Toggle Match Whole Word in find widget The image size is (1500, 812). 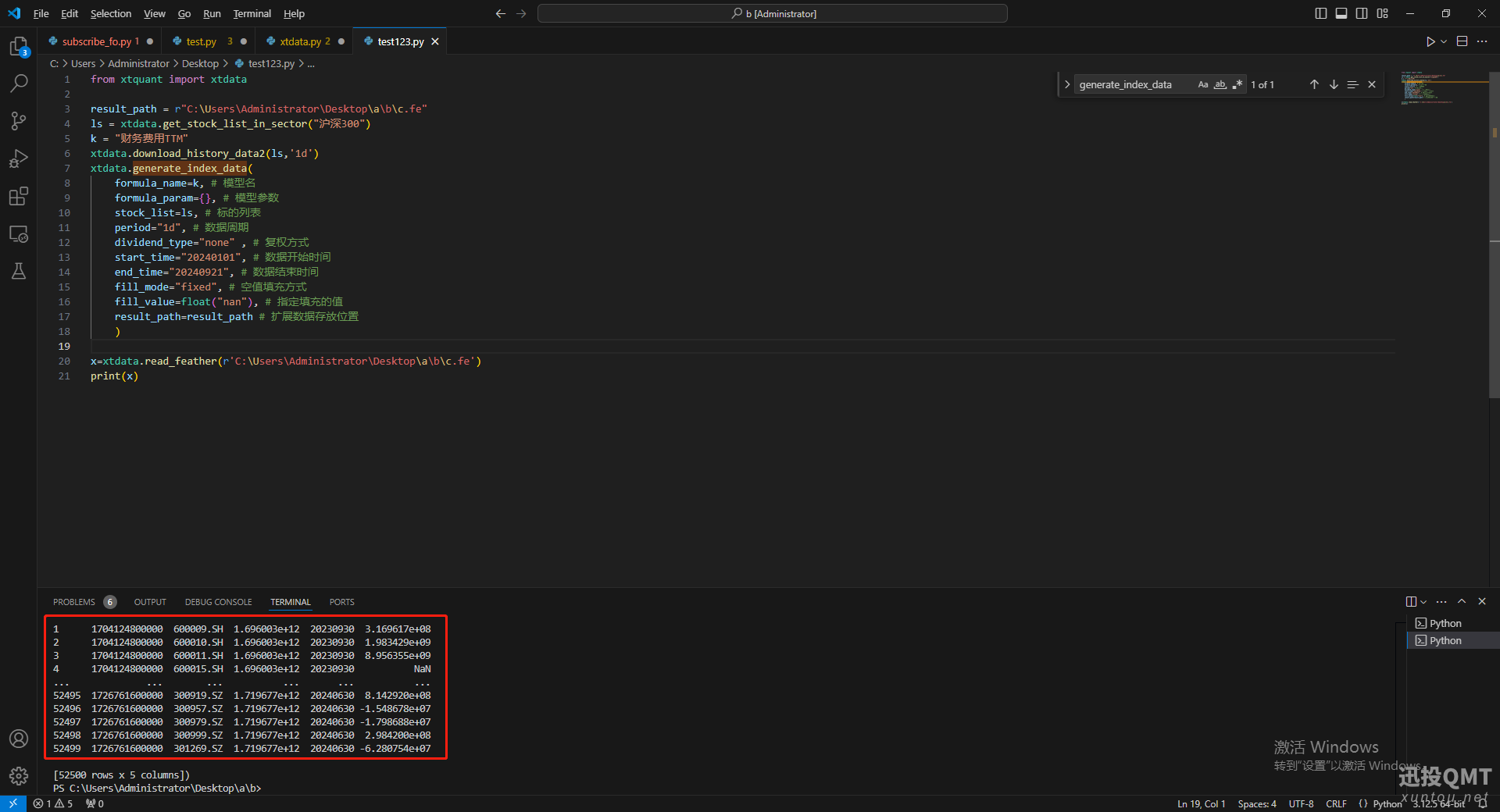pos(1220,84)
